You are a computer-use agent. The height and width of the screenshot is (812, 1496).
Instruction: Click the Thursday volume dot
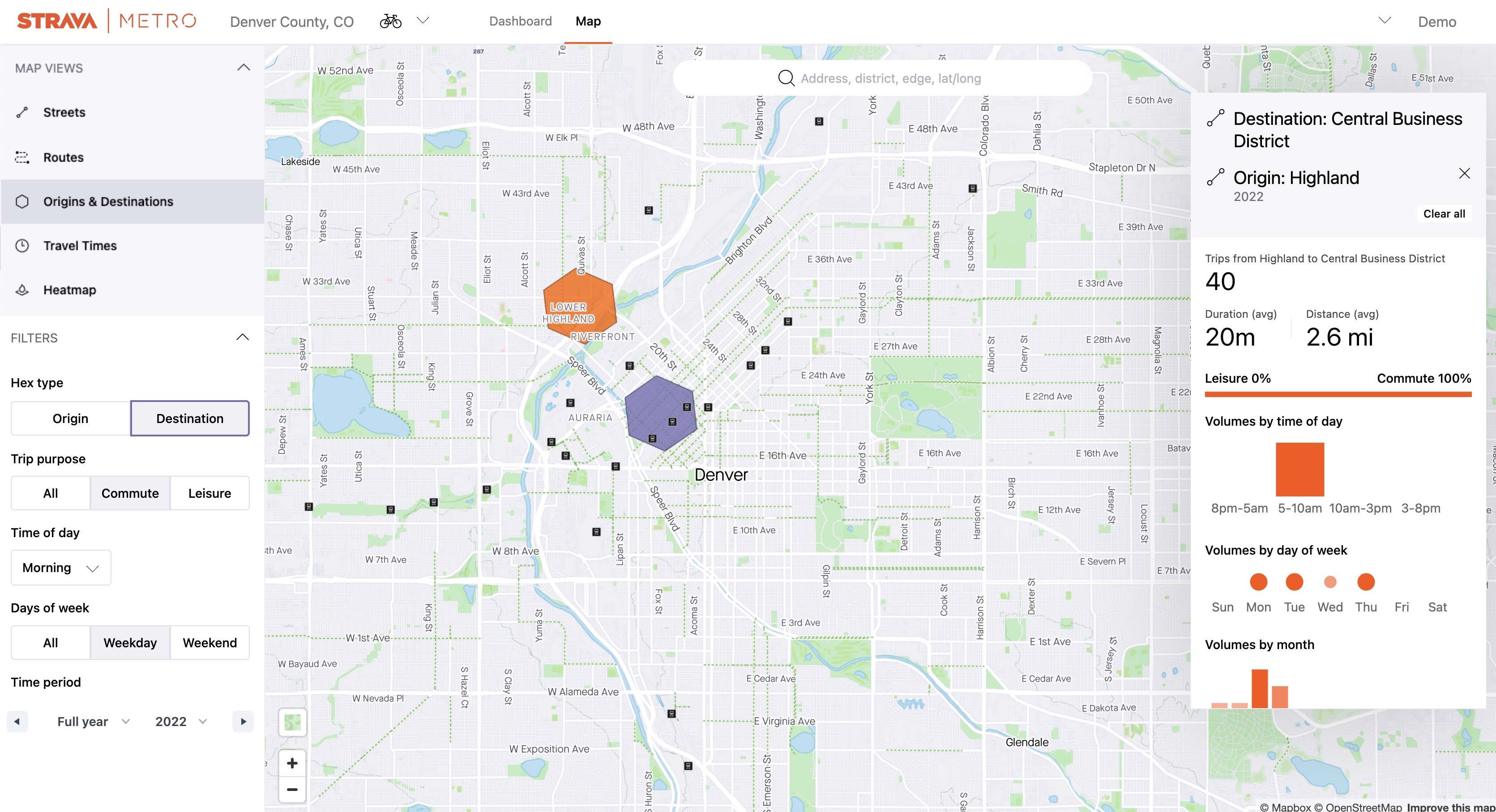click(1366, 581)
